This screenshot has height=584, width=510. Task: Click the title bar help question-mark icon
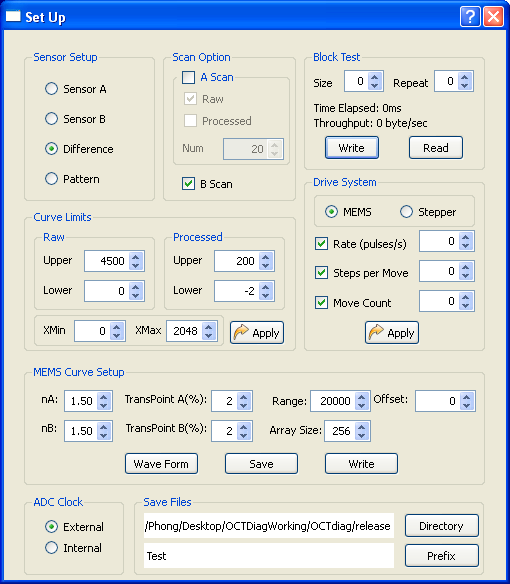[x=470, y=17]
